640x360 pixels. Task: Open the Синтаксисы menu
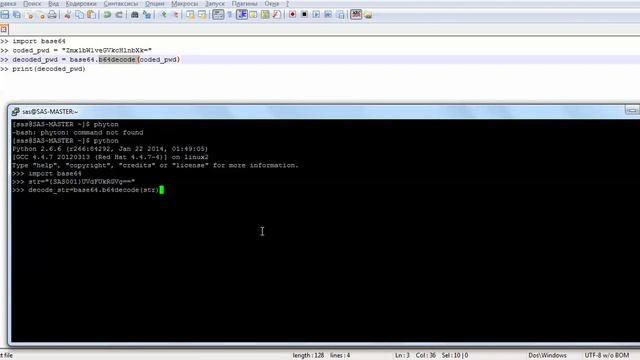point(121,4)
